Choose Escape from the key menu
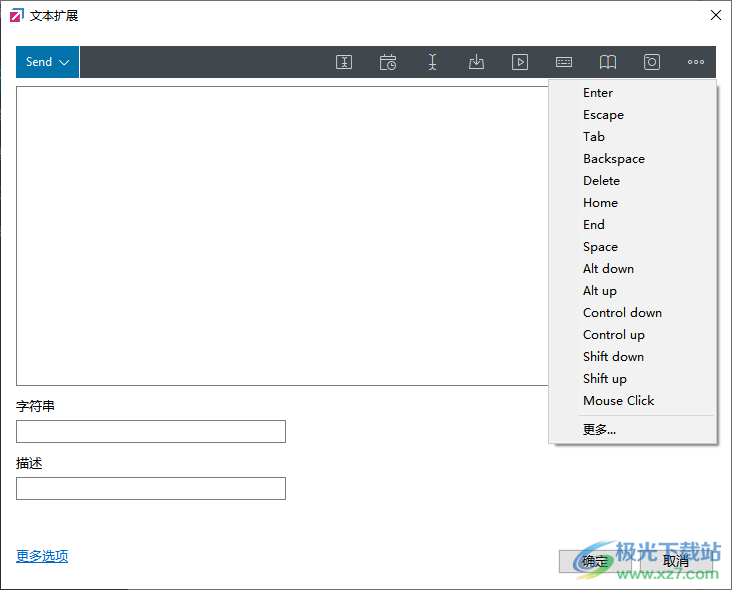This screenshot has width=732, height=590. click(633, 114)
